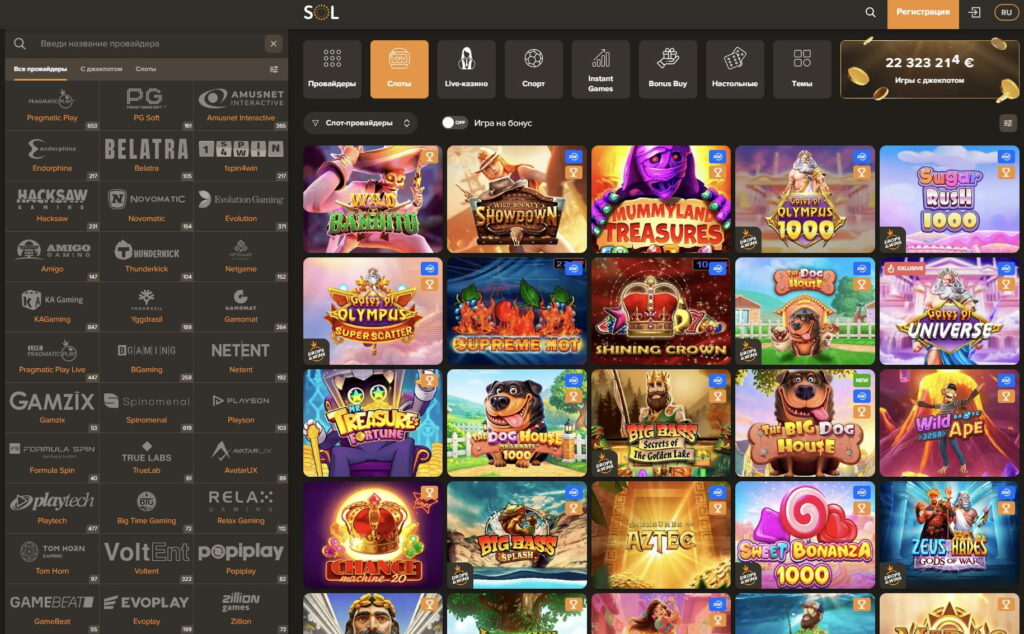Open the Mr Treasure's Fortune game

[x=372, y=423]
